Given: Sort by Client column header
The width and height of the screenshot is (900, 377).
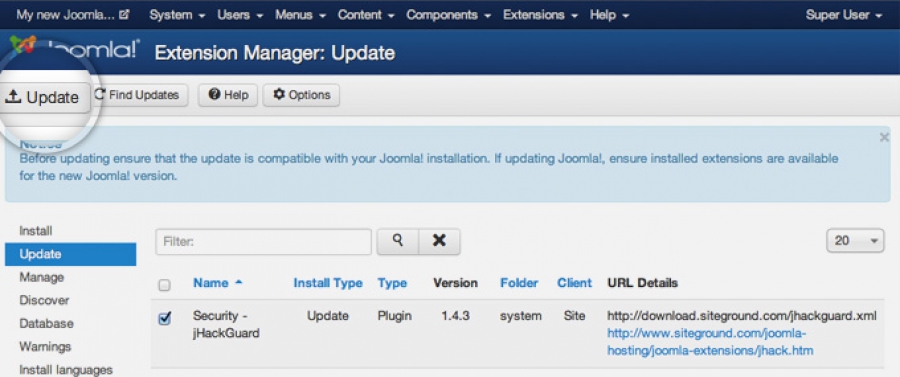Looking at the screenshot, I should coord(574,283).
